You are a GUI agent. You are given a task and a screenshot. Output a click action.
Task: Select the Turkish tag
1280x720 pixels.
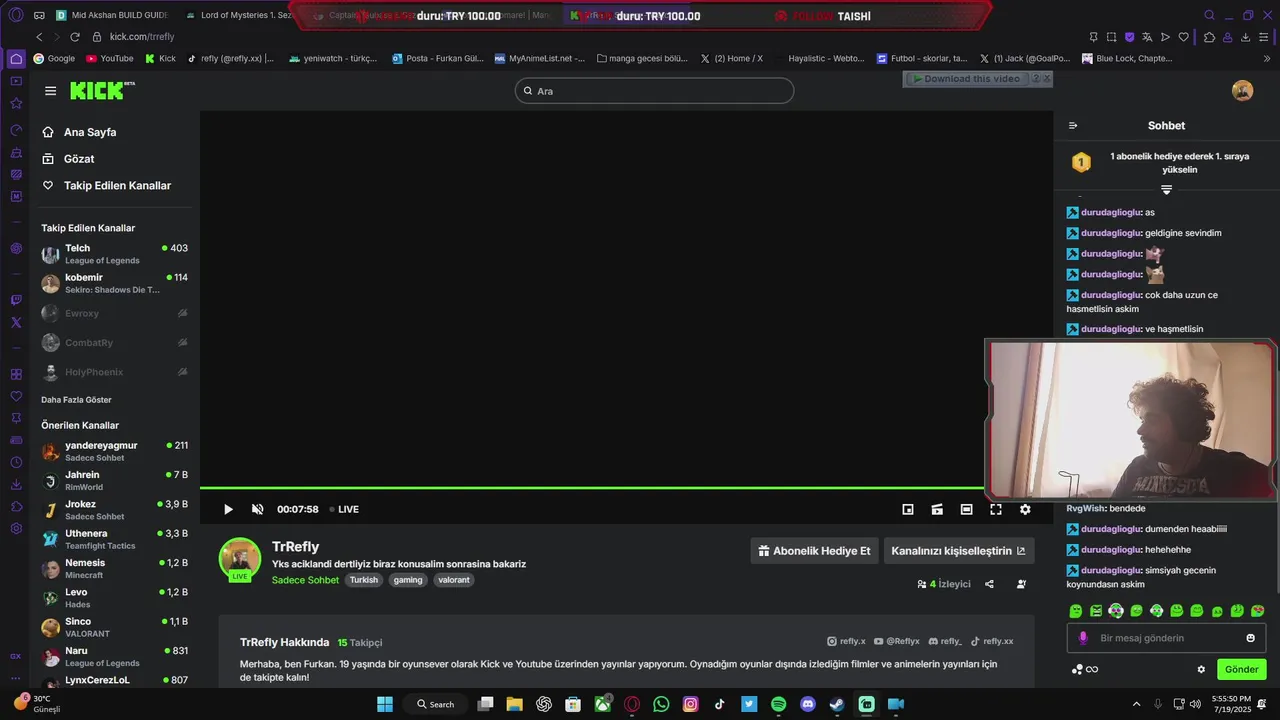point(364,580)
